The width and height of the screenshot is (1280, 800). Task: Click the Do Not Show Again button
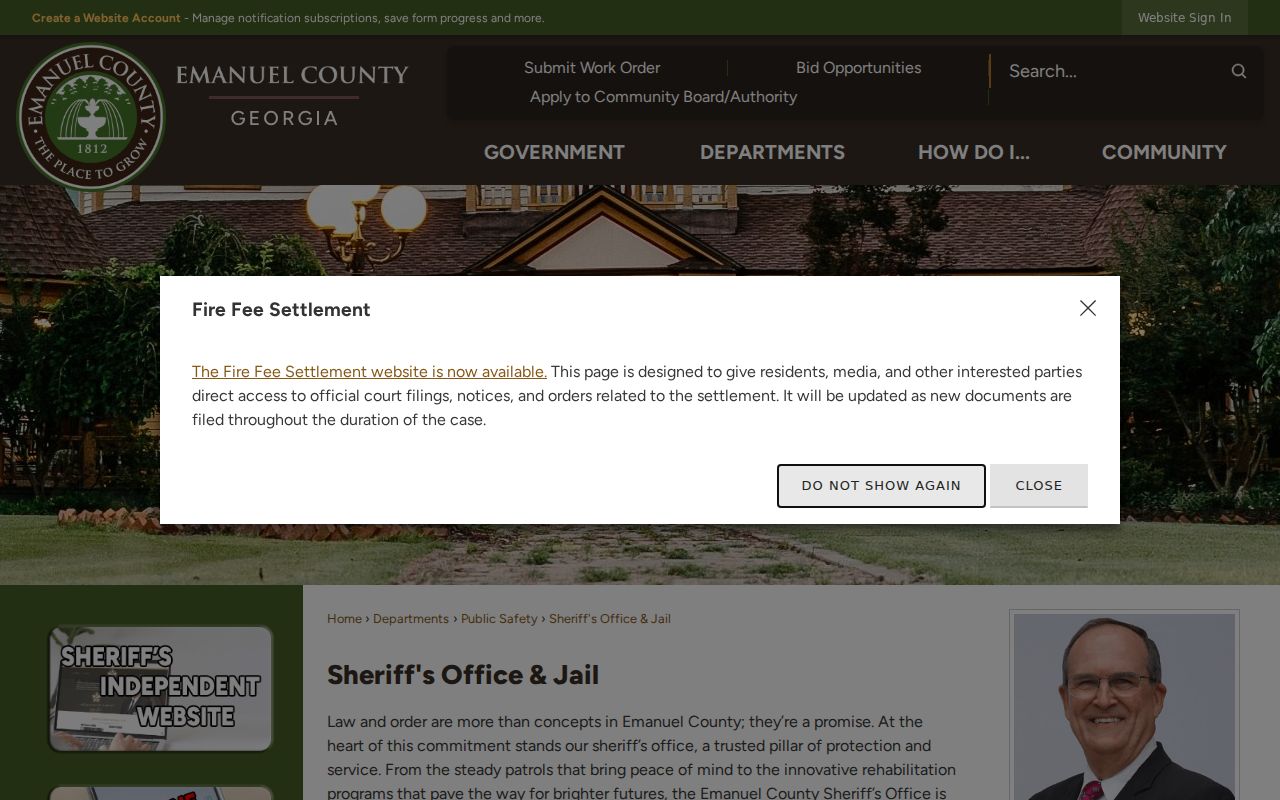pos(881,485)
